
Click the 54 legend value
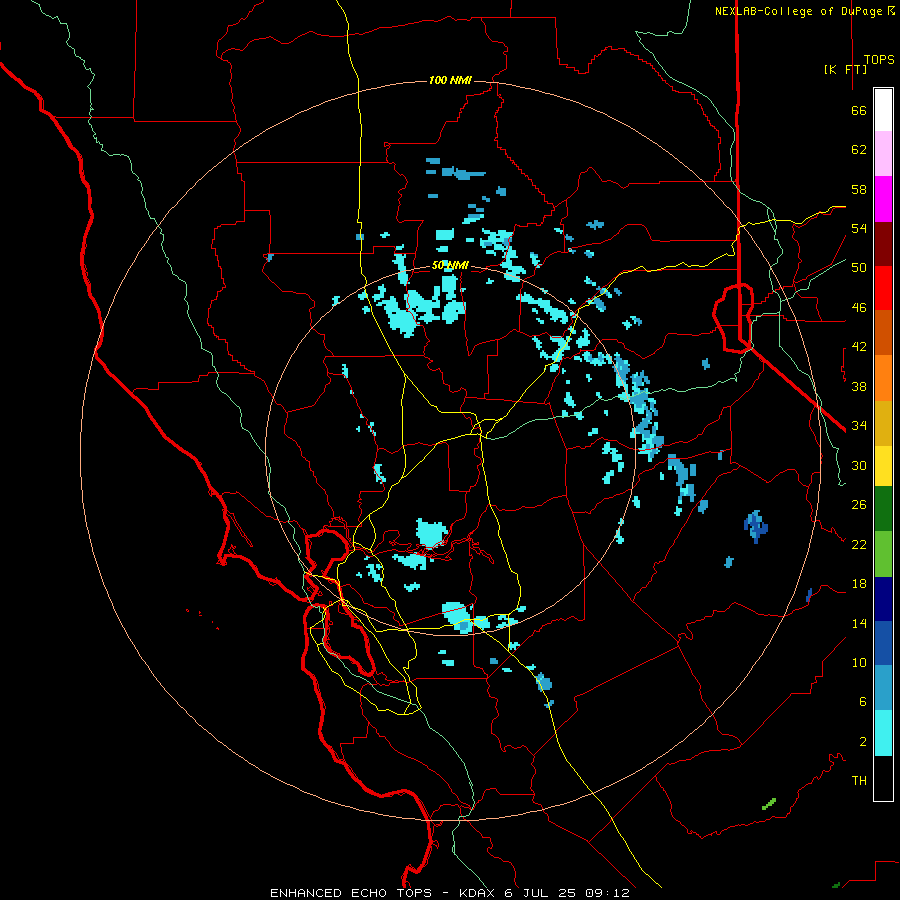pos(859,228)
